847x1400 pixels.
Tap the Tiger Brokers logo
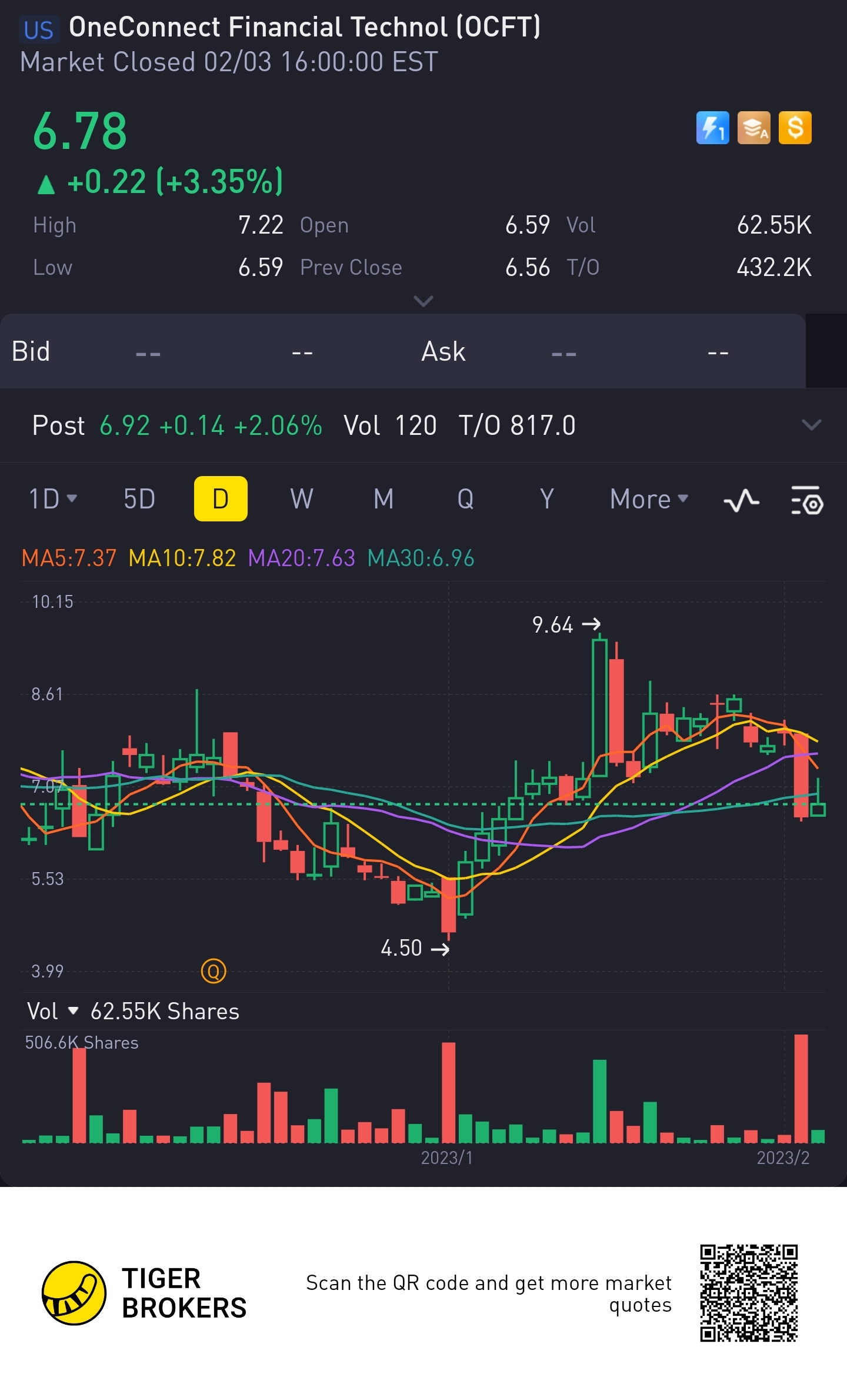click(74, 1293)
